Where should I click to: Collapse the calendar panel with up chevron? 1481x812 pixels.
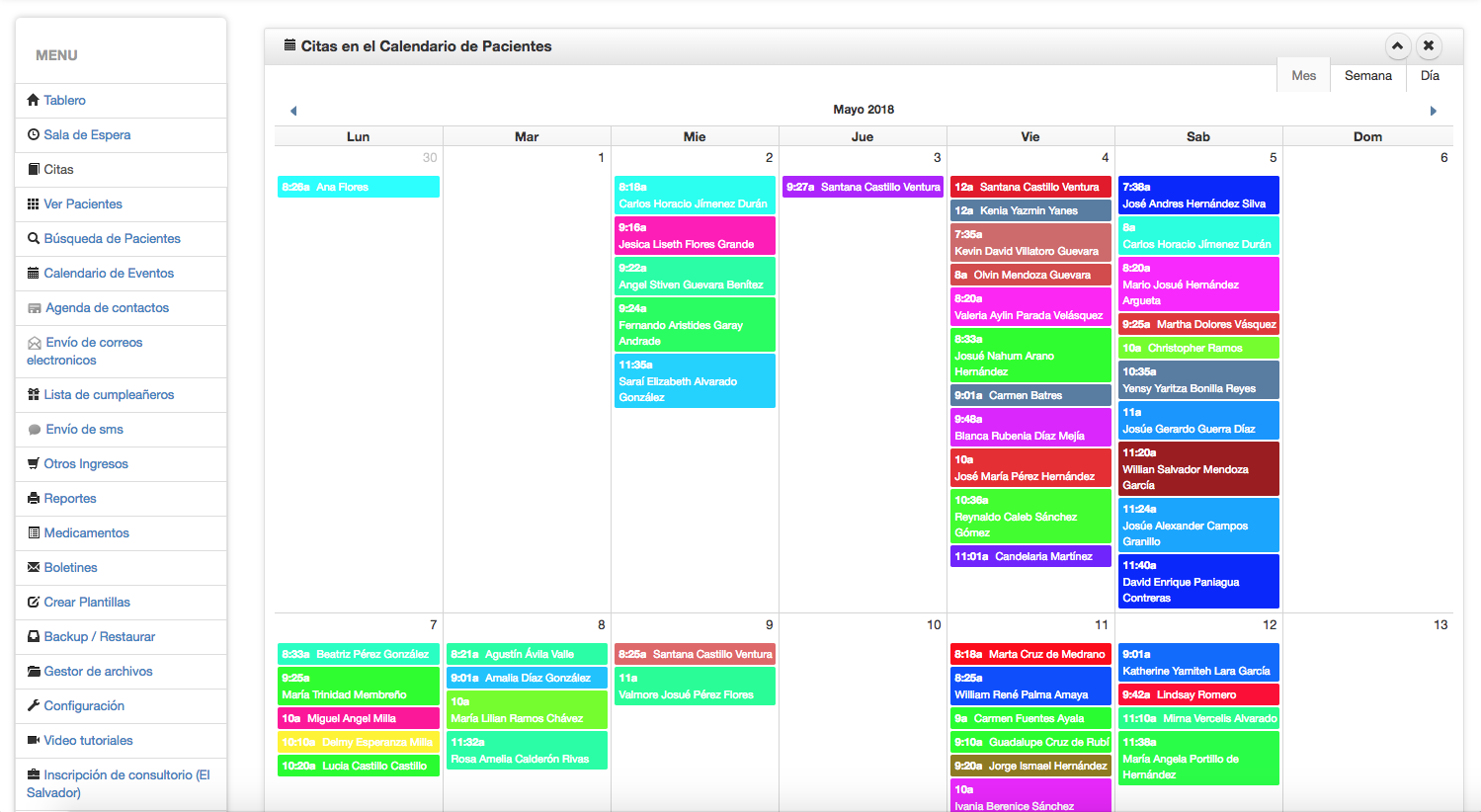1397,45
